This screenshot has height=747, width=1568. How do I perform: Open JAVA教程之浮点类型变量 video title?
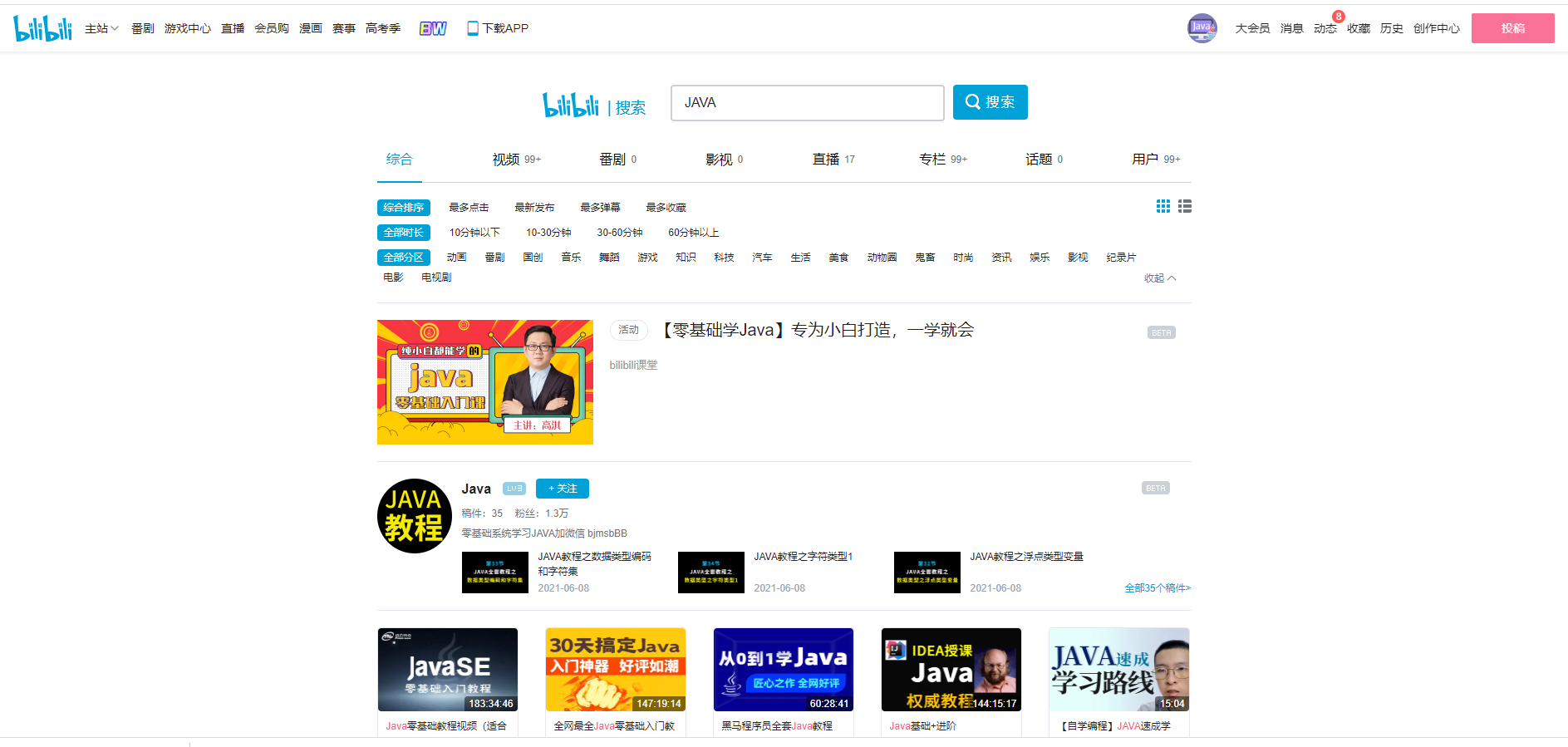tap(1026, 557)
